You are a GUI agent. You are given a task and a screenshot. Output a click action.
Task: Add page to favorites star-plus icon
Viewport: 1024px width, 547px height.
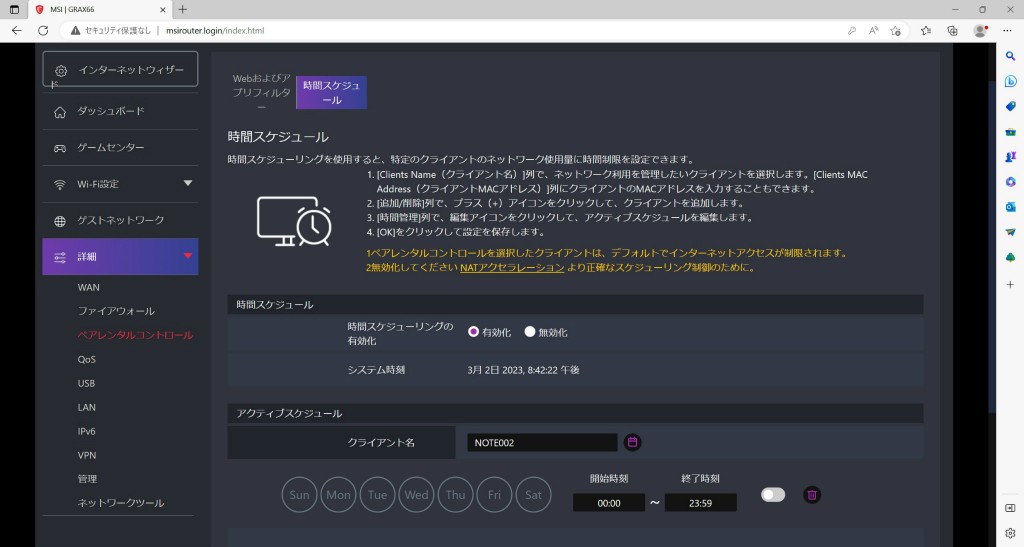click(895, 30)
